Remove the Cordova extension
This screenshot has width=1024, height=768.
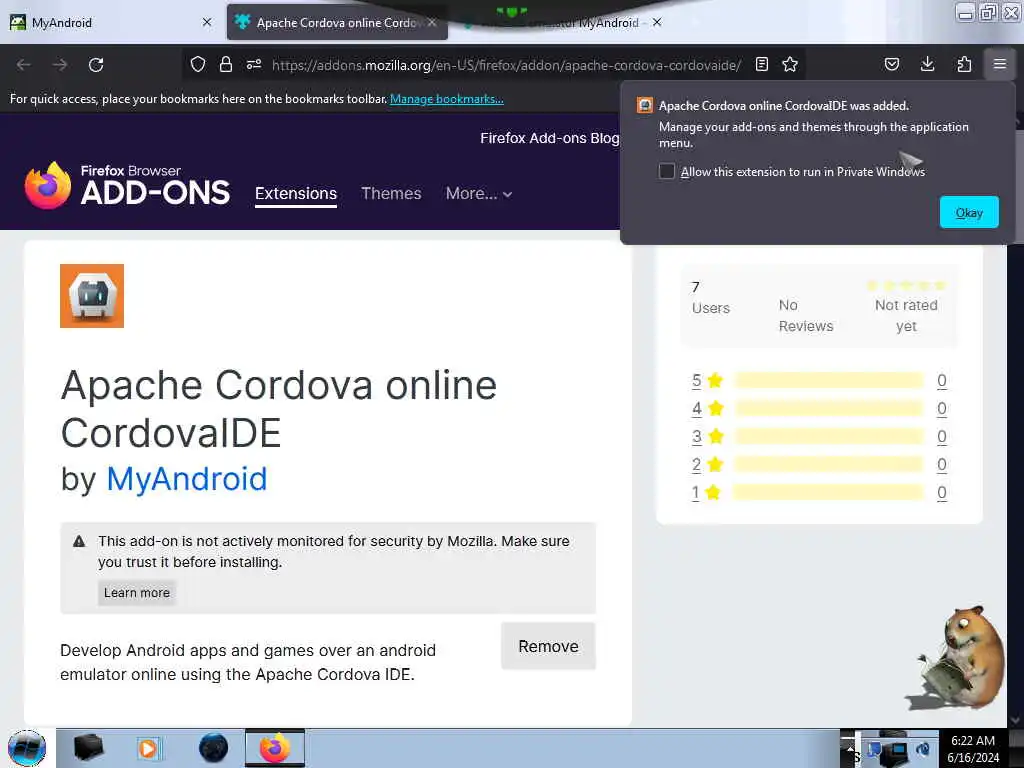coord(549,646)
